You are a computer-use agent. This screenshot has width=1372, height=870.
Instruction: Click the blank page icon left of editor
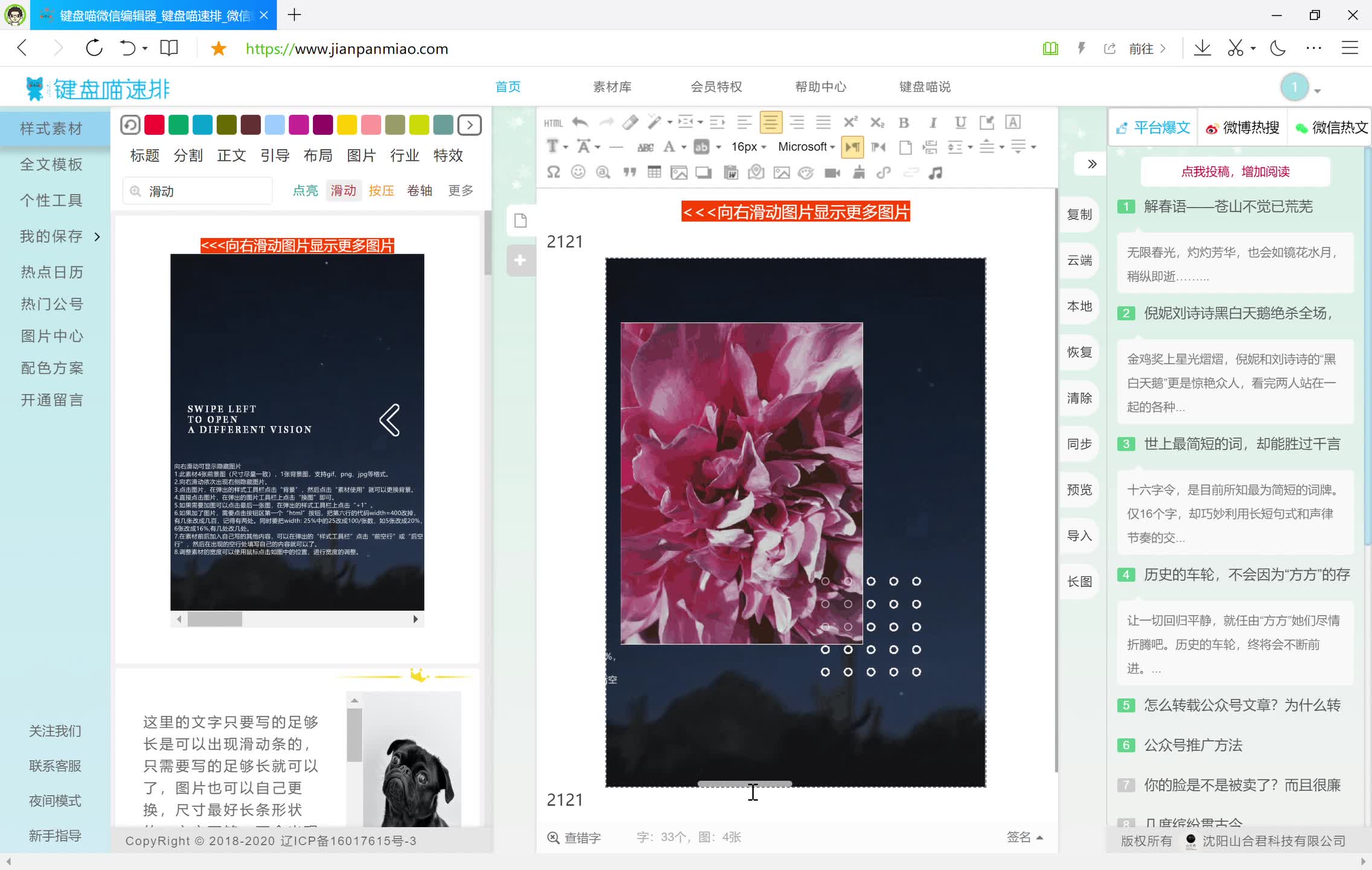pos(521,221)
